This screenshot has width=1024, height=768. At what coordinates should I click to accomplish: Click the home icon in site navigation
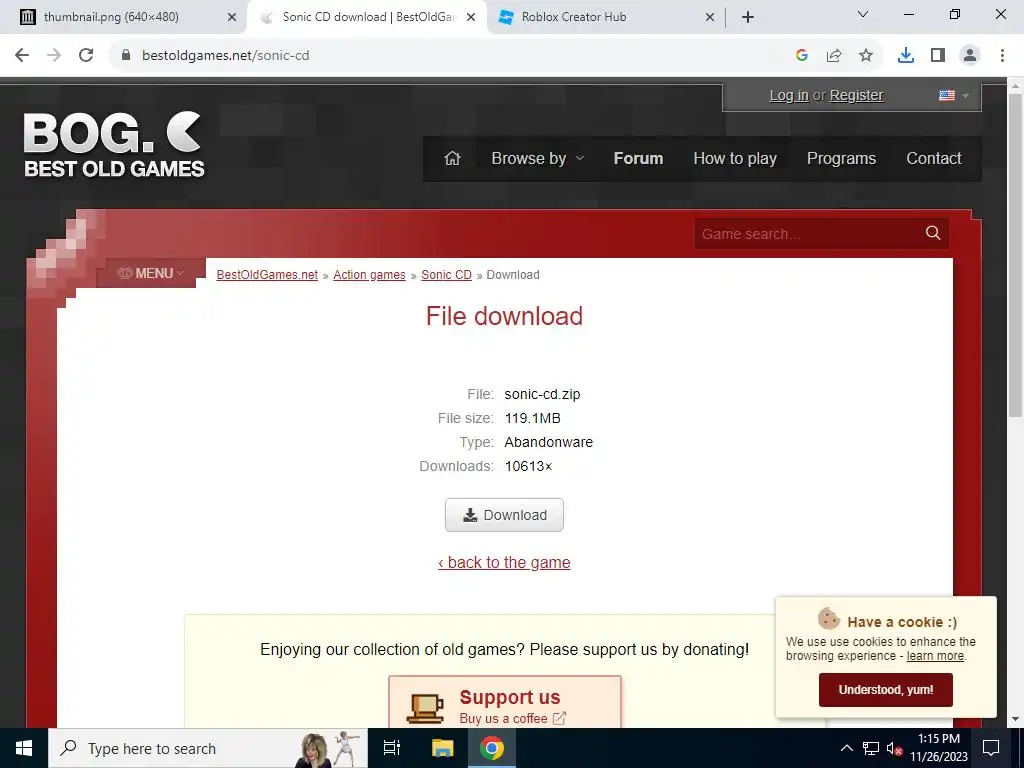452,159
